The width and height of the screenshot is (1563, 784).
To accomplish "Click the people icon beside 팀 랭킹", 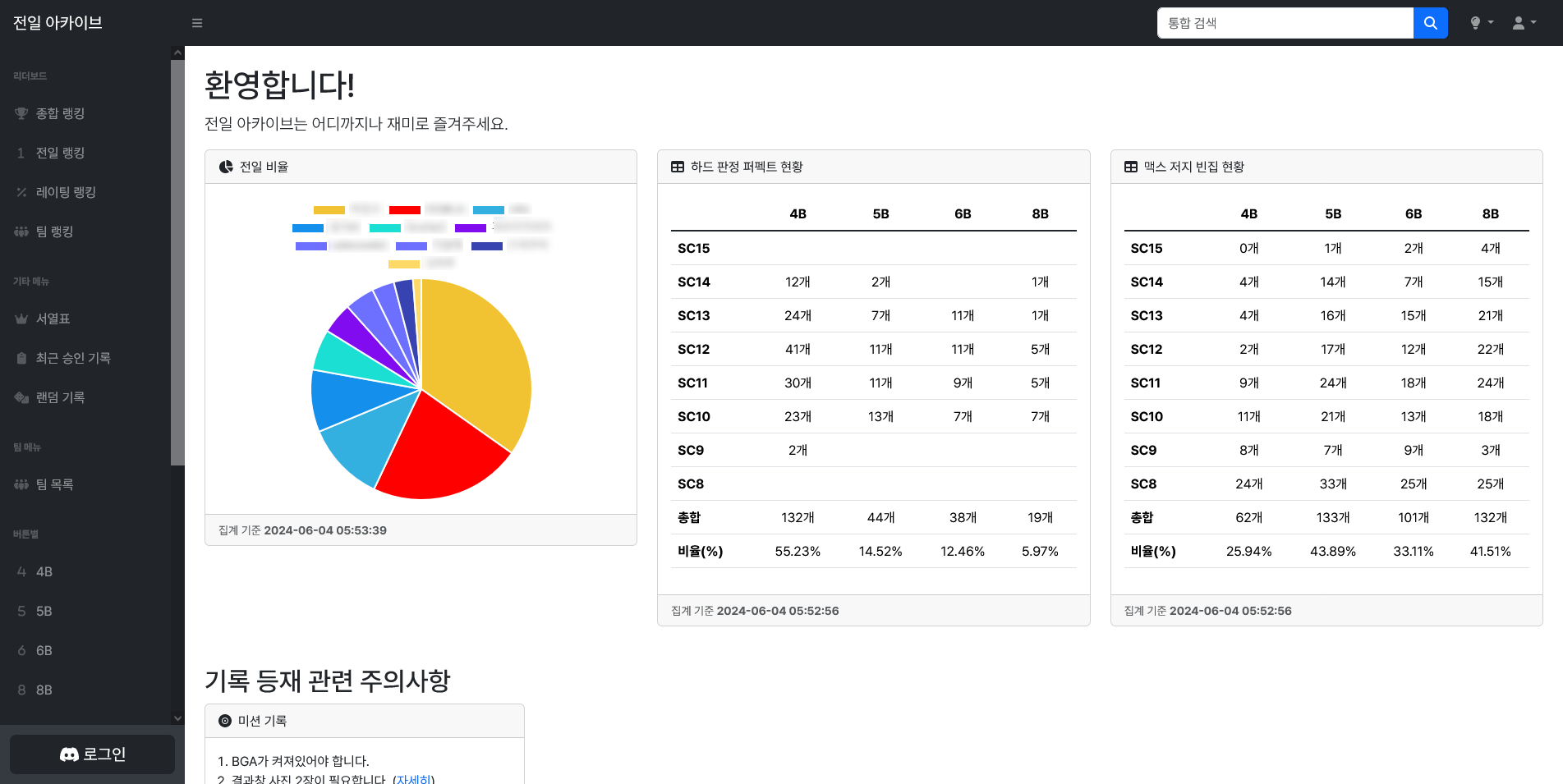I will [21, 232].
